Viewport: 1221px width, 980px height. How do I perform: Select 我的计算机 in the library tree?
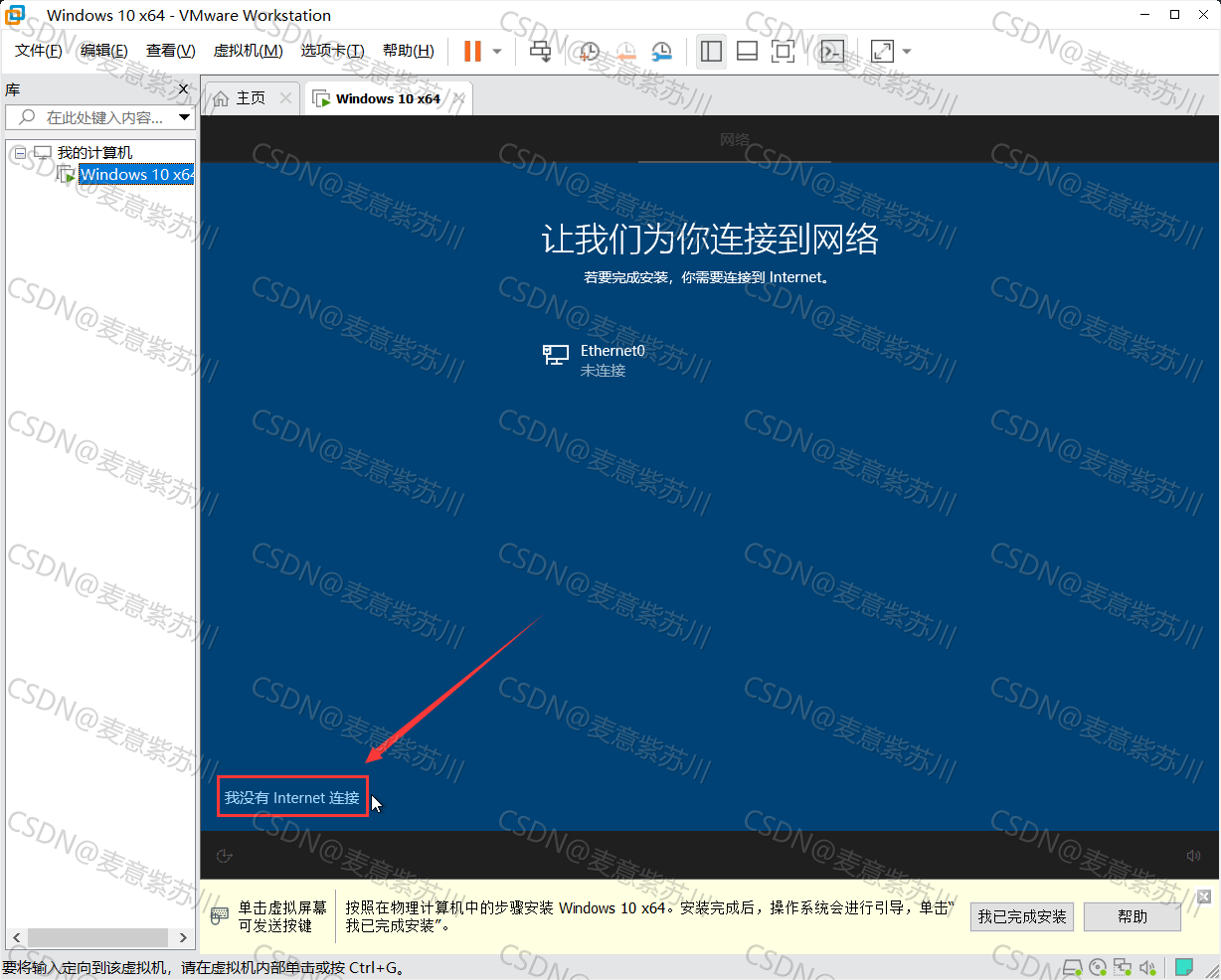[x=94, y=153]
